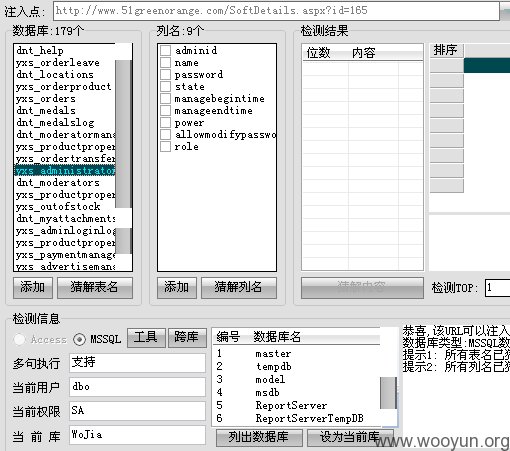
Task: Enable the name column checkbox
Action: point(165,62)
